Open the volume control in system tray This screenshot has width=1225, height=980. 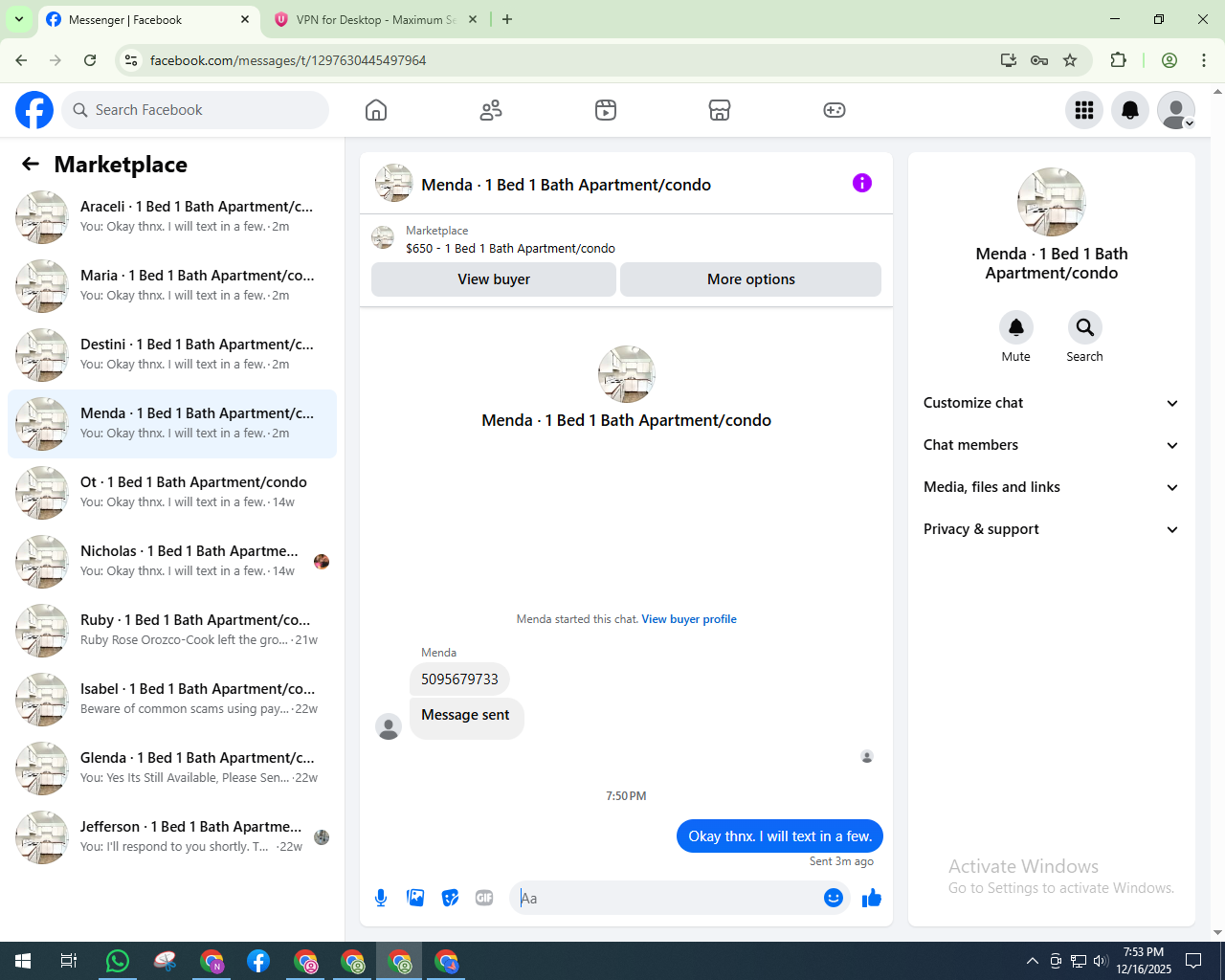[1101, 961]
